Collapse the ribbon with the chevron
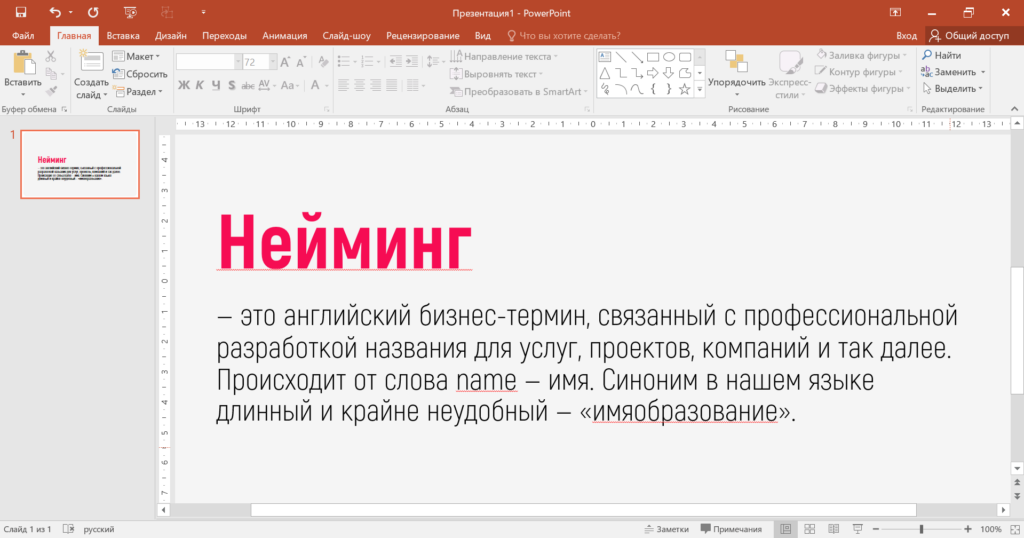Viewport: 1024px width, 538px height. 1014,109
